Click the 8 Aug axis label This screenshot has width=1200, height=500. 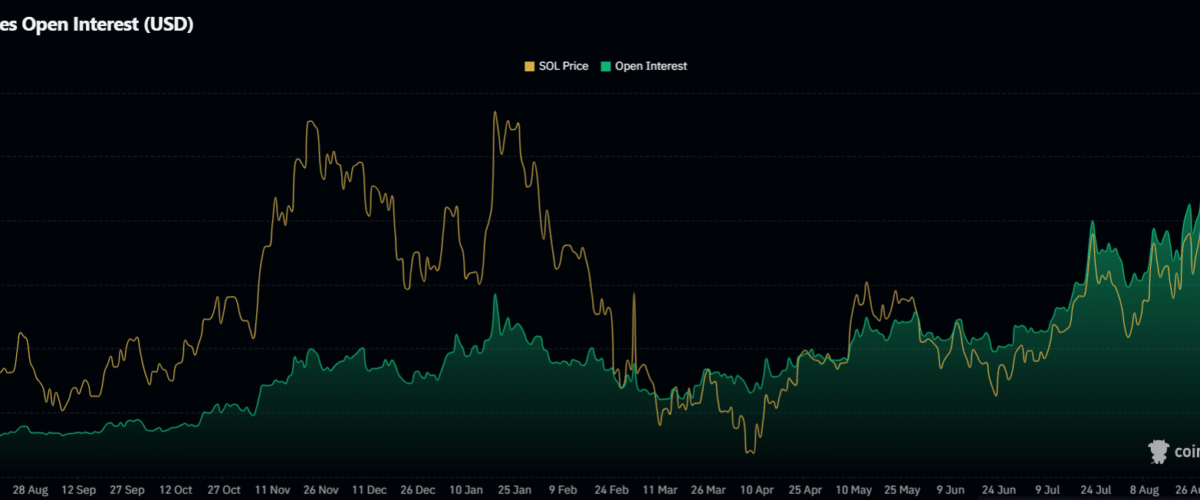pos(1145,490)
